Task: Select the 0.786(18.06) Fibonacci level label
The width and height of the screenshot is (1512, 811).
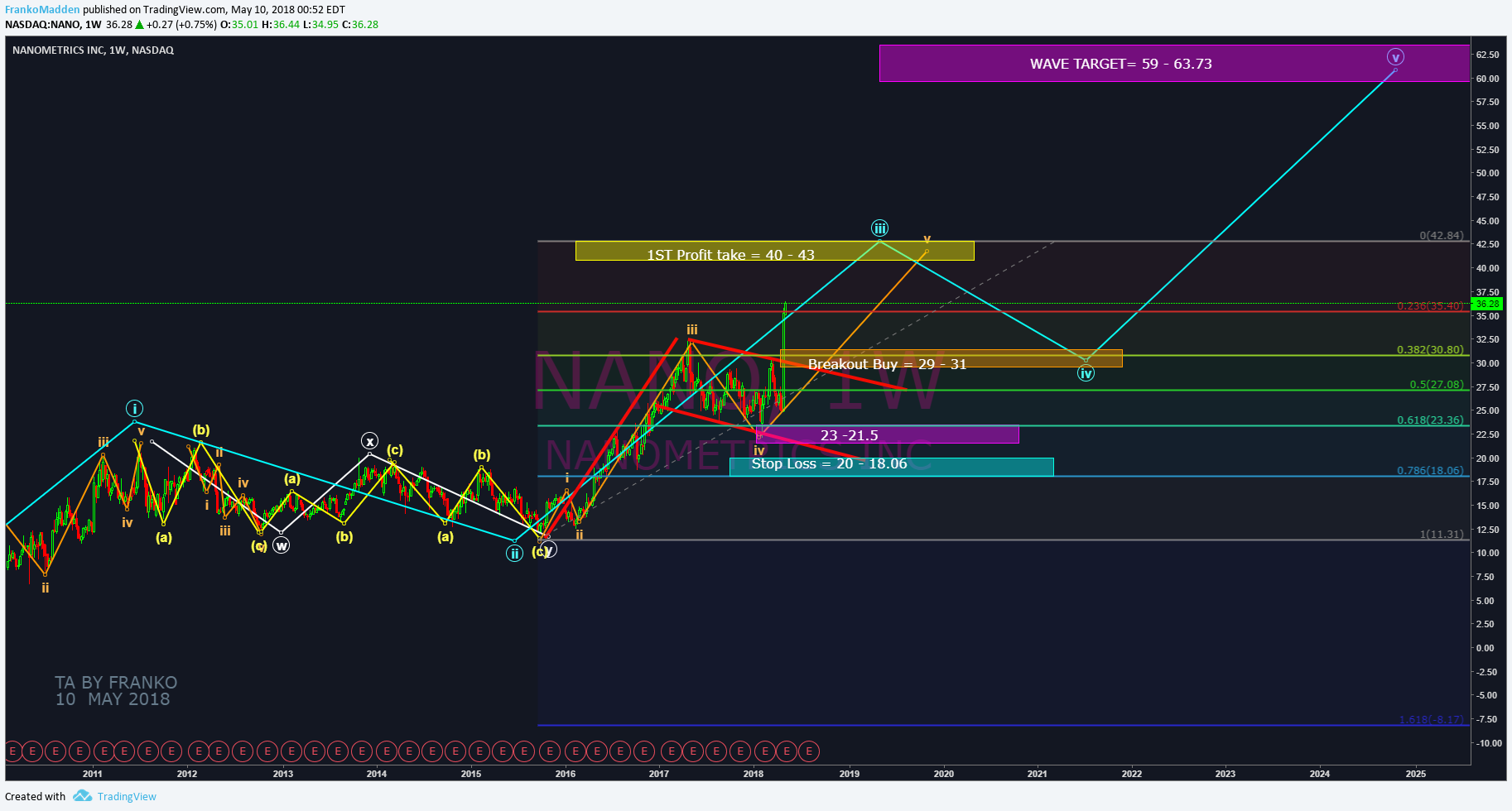Action: pyautogui.click(x=1430, y=471)
